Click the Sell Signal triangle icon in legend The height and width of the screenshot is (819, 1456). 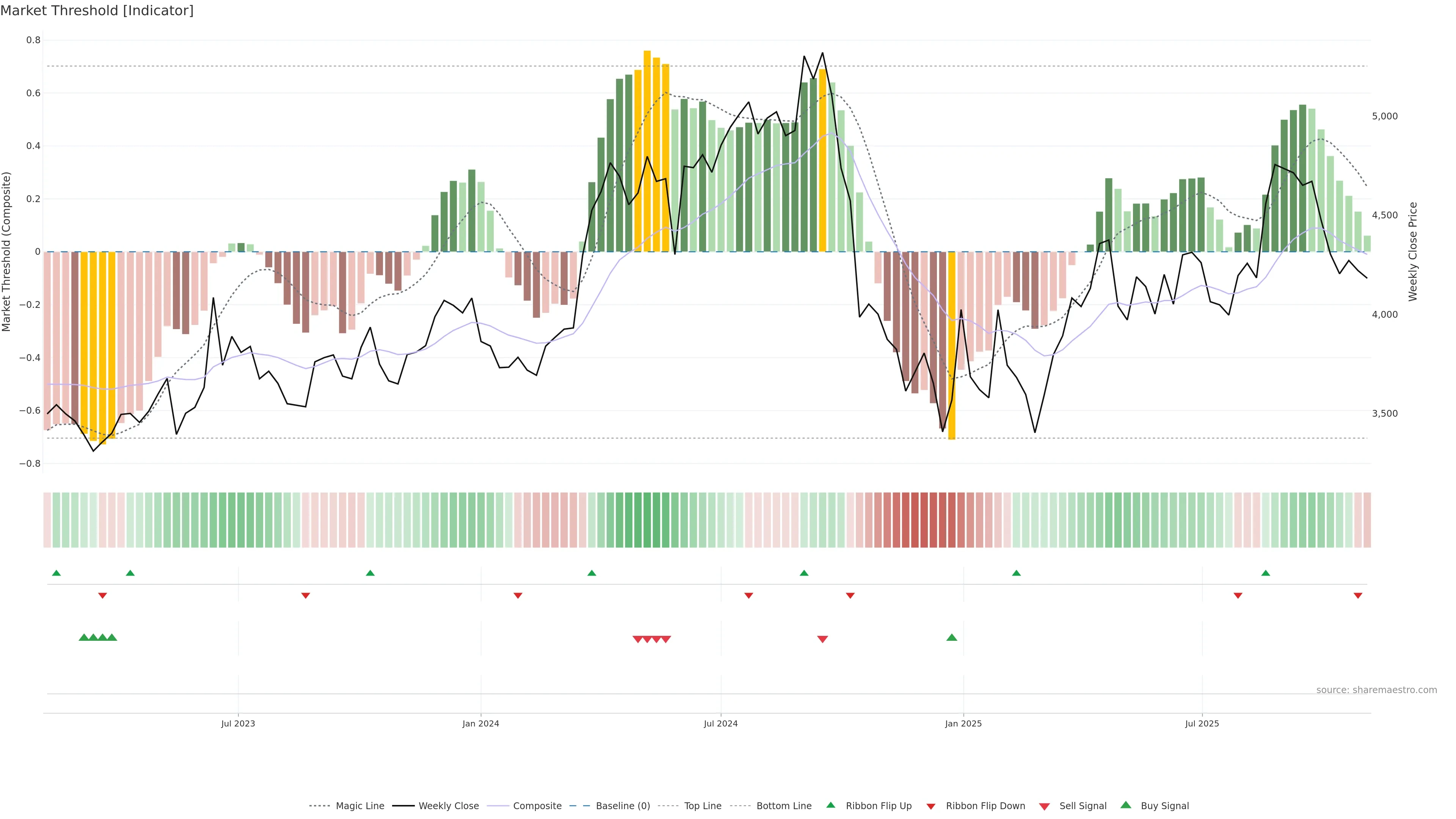tap(1045, 806)
